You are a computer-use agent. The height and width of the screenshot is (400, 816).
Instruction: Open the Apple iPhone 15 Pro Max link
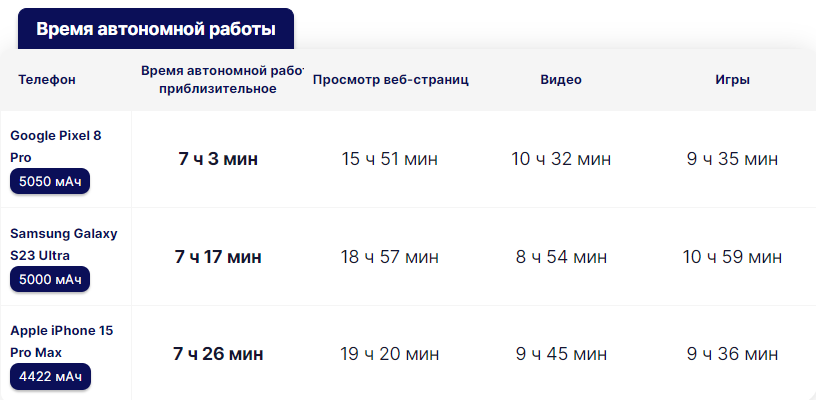[x=61, y=342]
